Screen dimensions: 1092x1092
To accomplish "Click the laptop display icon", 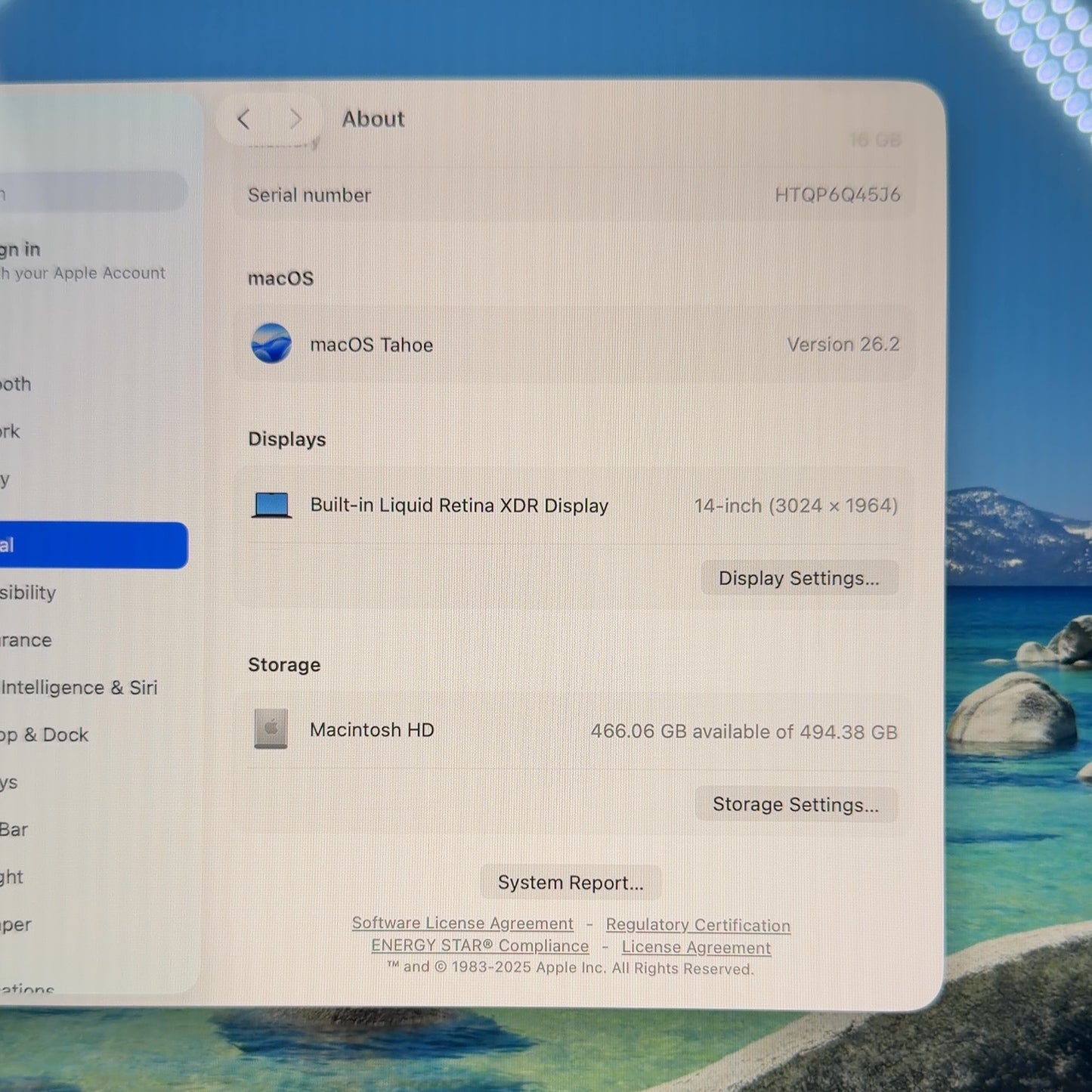I will [271, 506].
